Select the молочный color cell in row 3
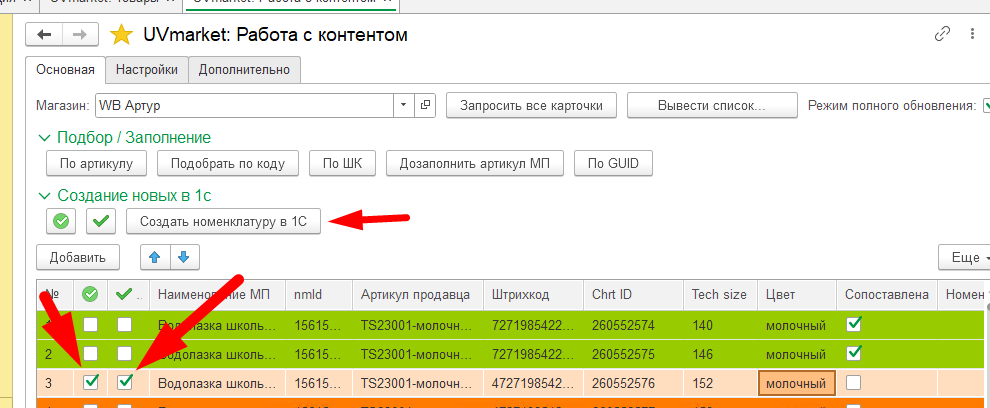Image resolution: width=990 pixels, height=408 pixels. pos(796,383)
